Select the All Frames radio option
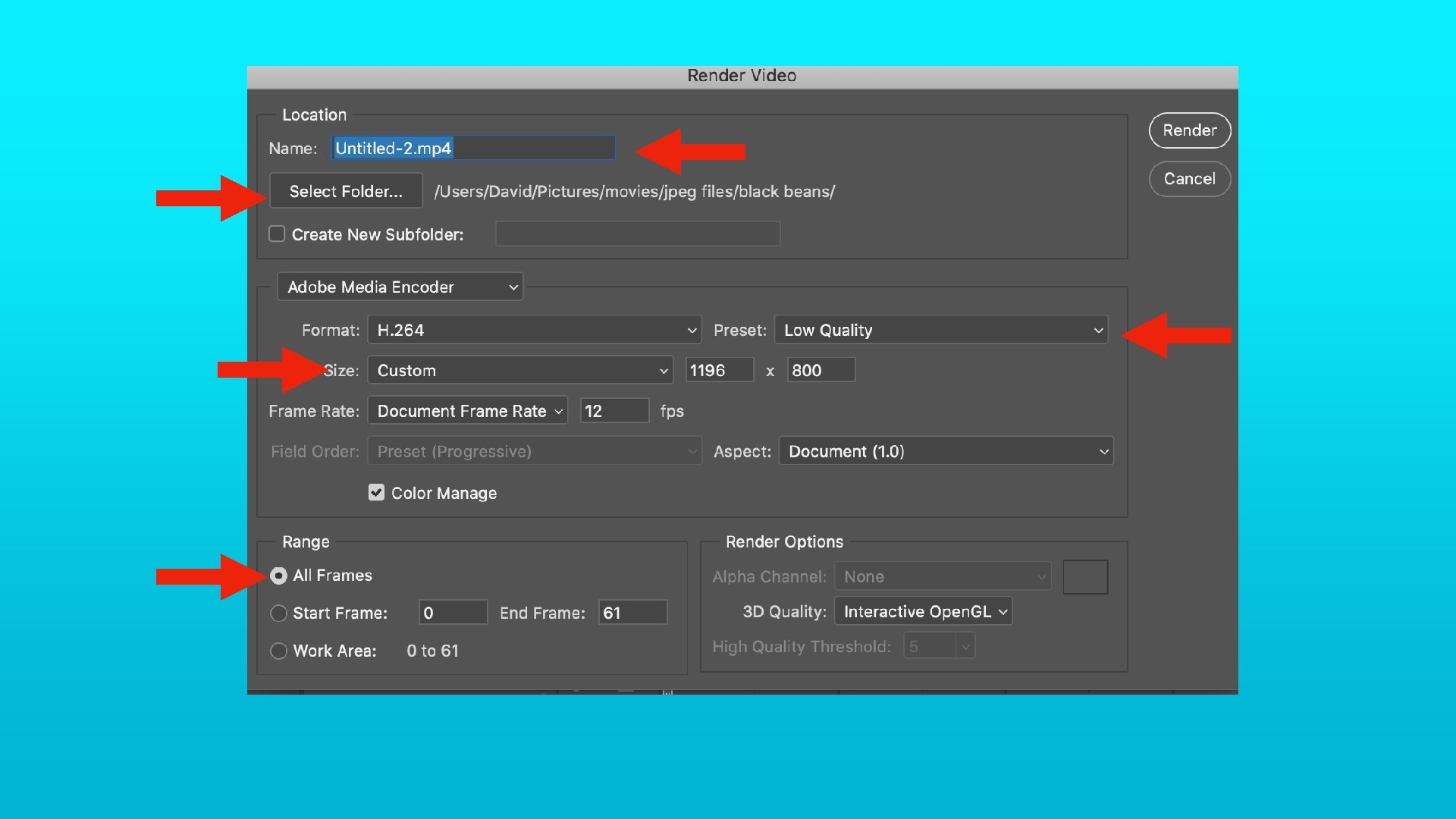The width and height of the screenshot is (1456, 819). coord(279,576)
